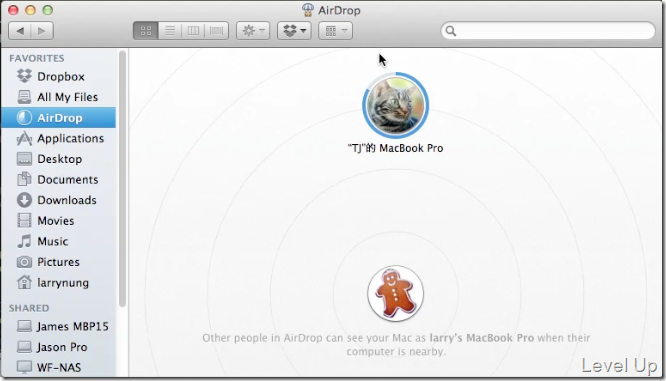
Task: Click the Jason Pro computer icon
Action: 24,347
